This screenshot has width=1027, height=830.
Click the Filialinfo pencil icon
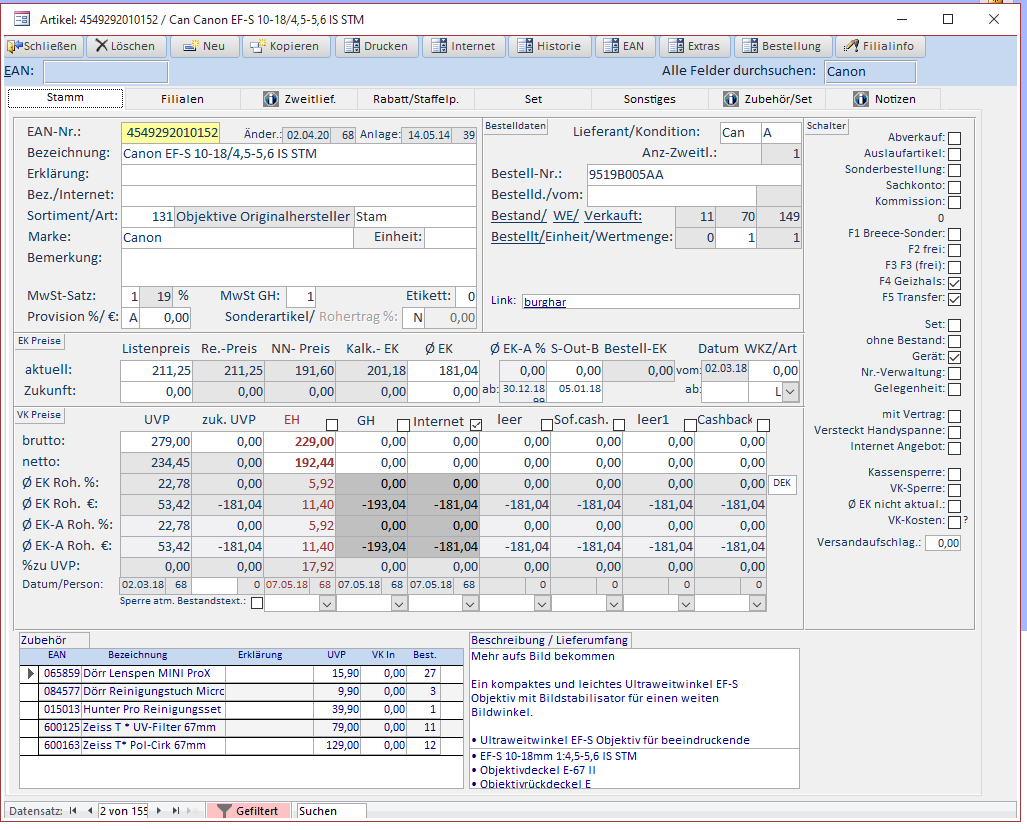[851, 46]
